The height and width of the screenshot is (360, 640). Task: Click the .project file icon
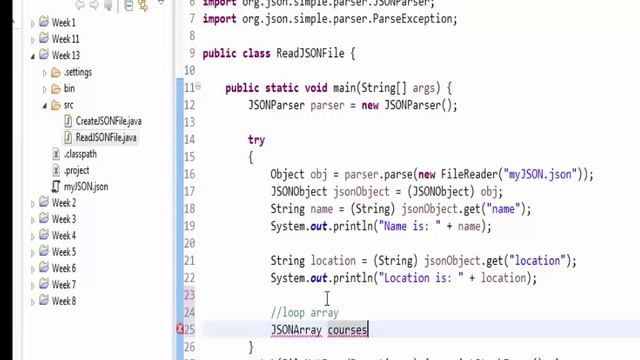[x=56, y=170]
